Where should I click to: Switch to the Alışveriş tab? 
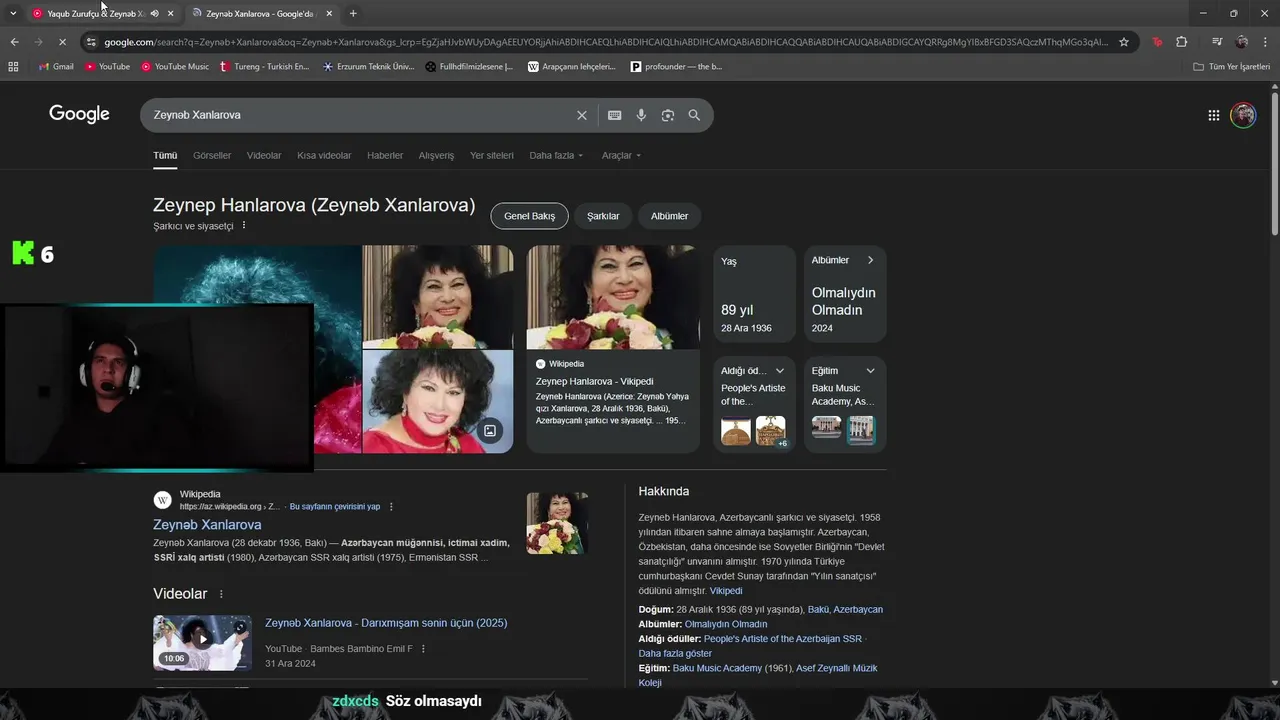pyautogui.click(x=436, y=155)
